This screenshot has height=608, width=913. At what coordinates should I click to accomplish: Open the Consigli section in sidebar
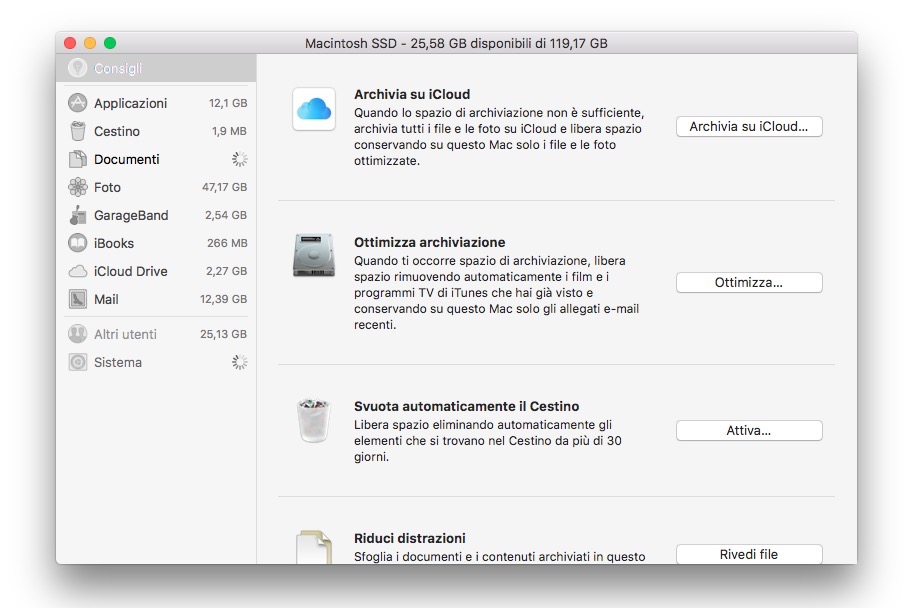click(x=156, y=68)
